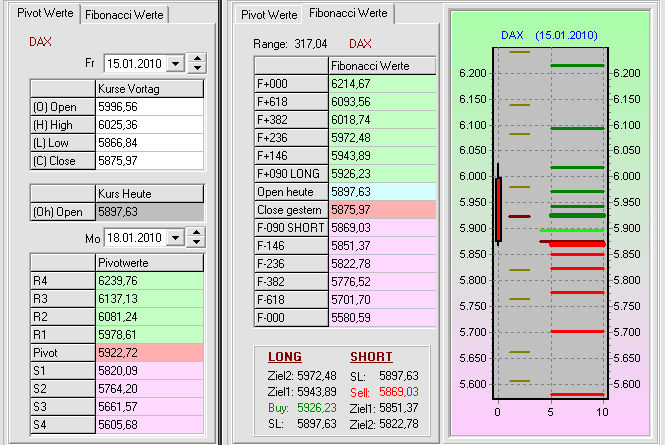Click Pivot value 5922,72

[149, 353]
